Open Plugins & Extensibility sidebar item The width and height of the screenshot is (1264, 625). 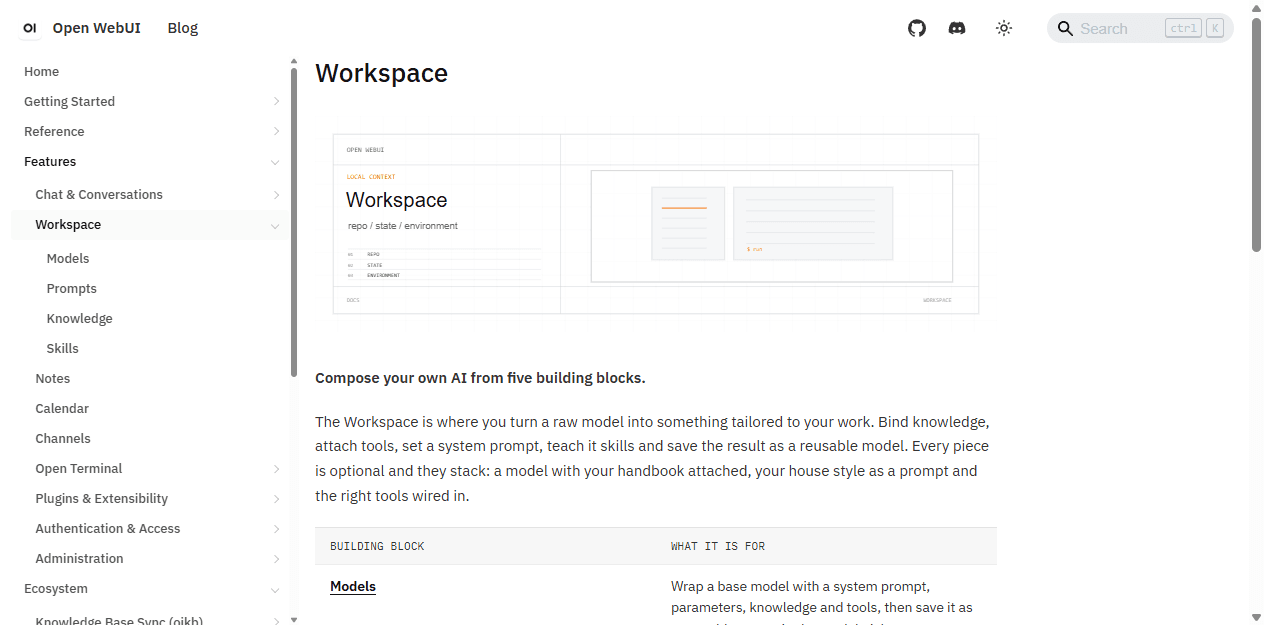(x=102, y=499)
